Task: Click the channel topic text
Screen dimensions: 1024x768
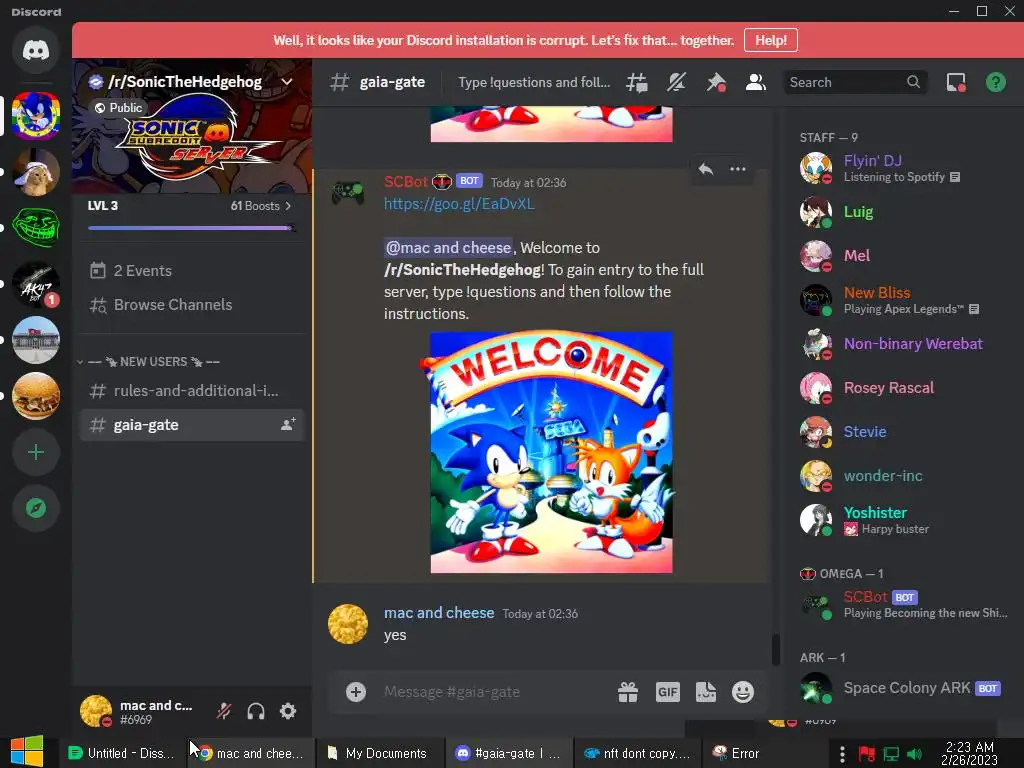Action: tap(534, 82)
